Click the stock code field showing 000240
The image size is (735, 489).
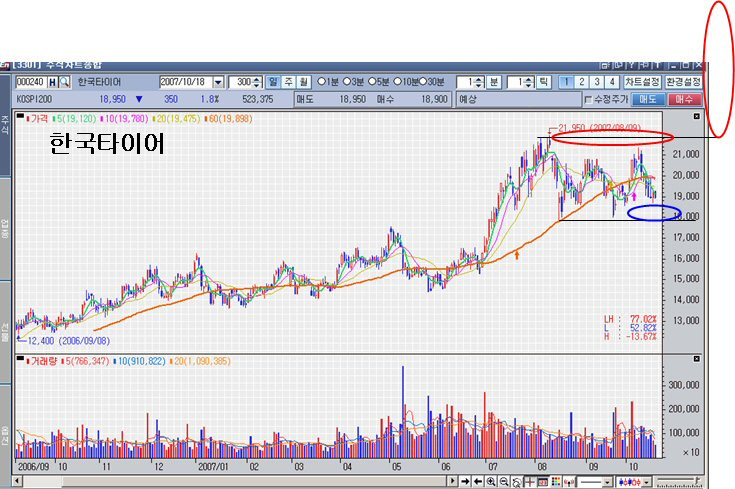point(31,82)
